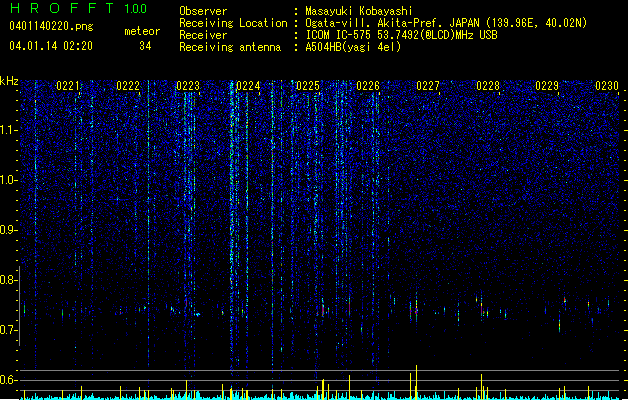Click the meteor count label
This screenshot has width=629, height=400.
[x=142, y=31]
